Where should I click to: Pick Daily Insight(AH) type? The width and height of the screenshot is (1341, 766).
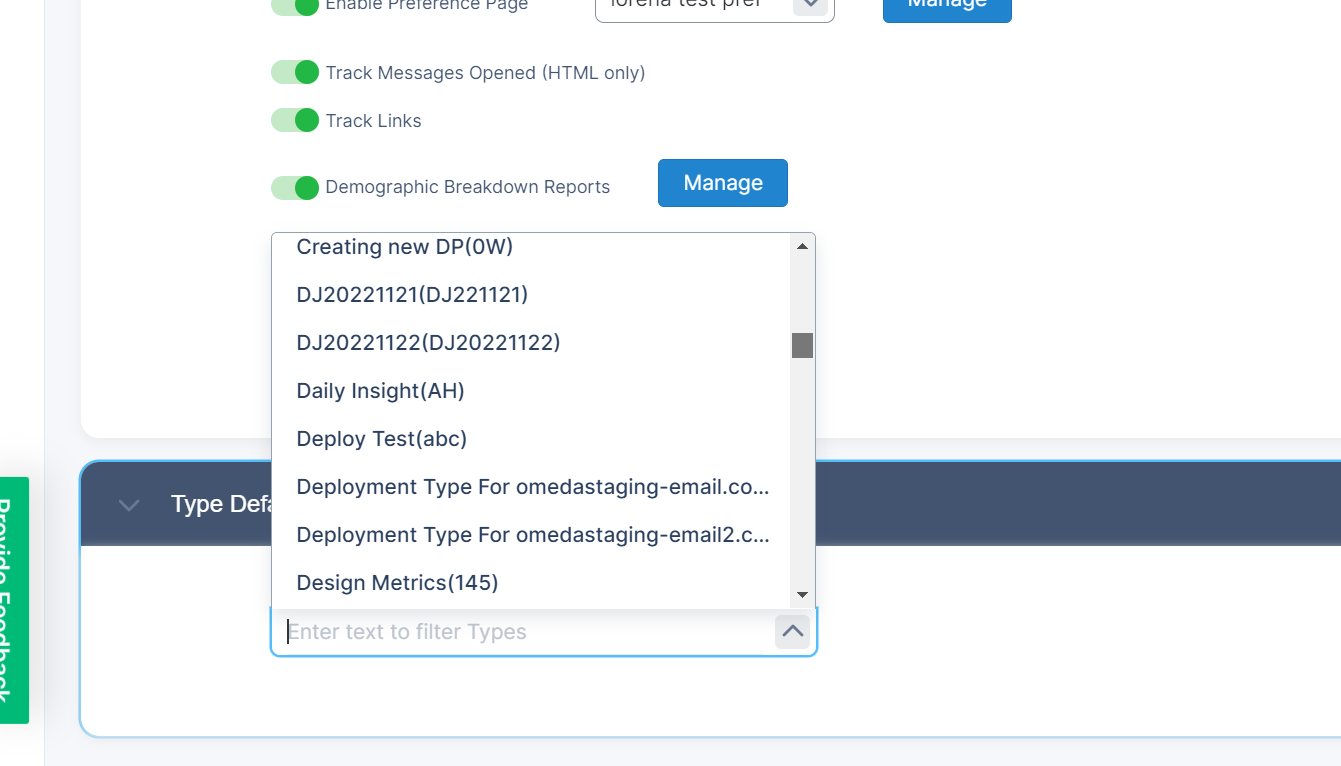tap(380, 391)
